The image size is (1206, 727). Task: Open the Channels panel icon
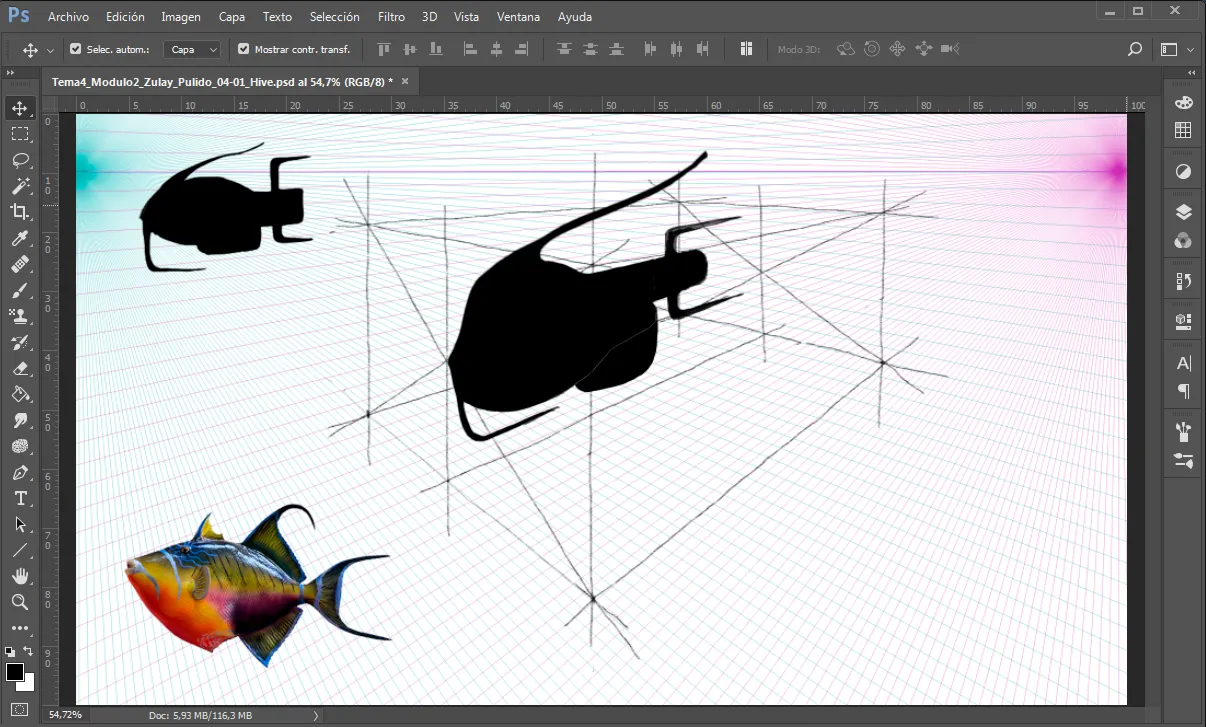(x=1184, y=241)
